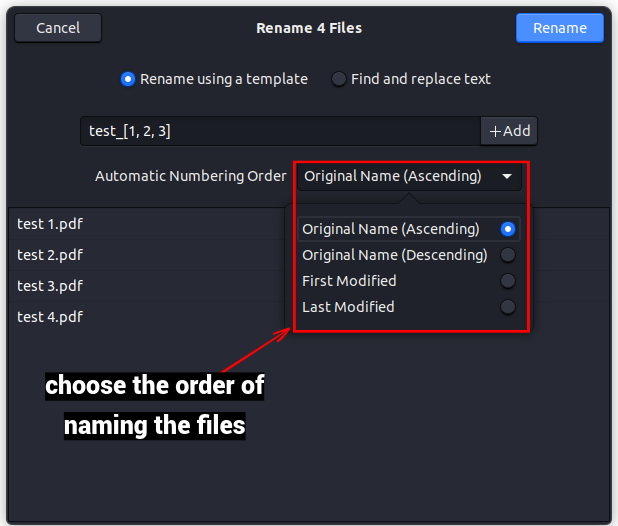The image size is (618, 526).
Task: Select the "Last Modified" ordering entry
Action: pos(348,307)
